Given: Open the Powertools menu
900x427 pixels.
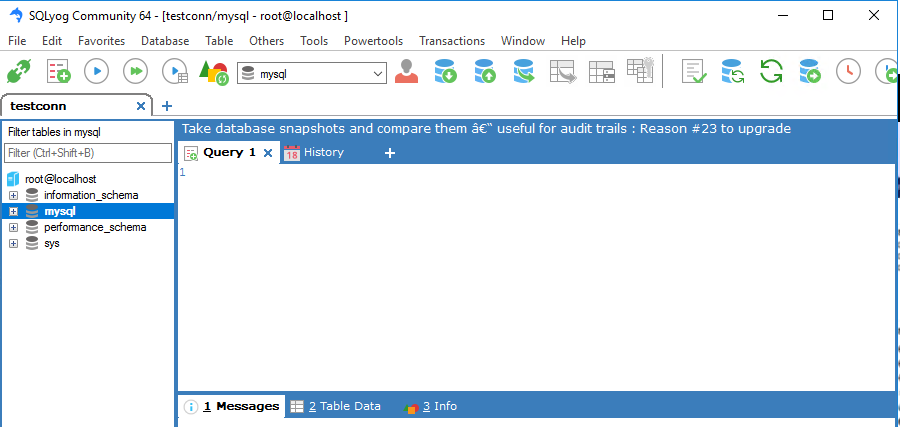Looking at the screenshot, I should coord(374,41).
